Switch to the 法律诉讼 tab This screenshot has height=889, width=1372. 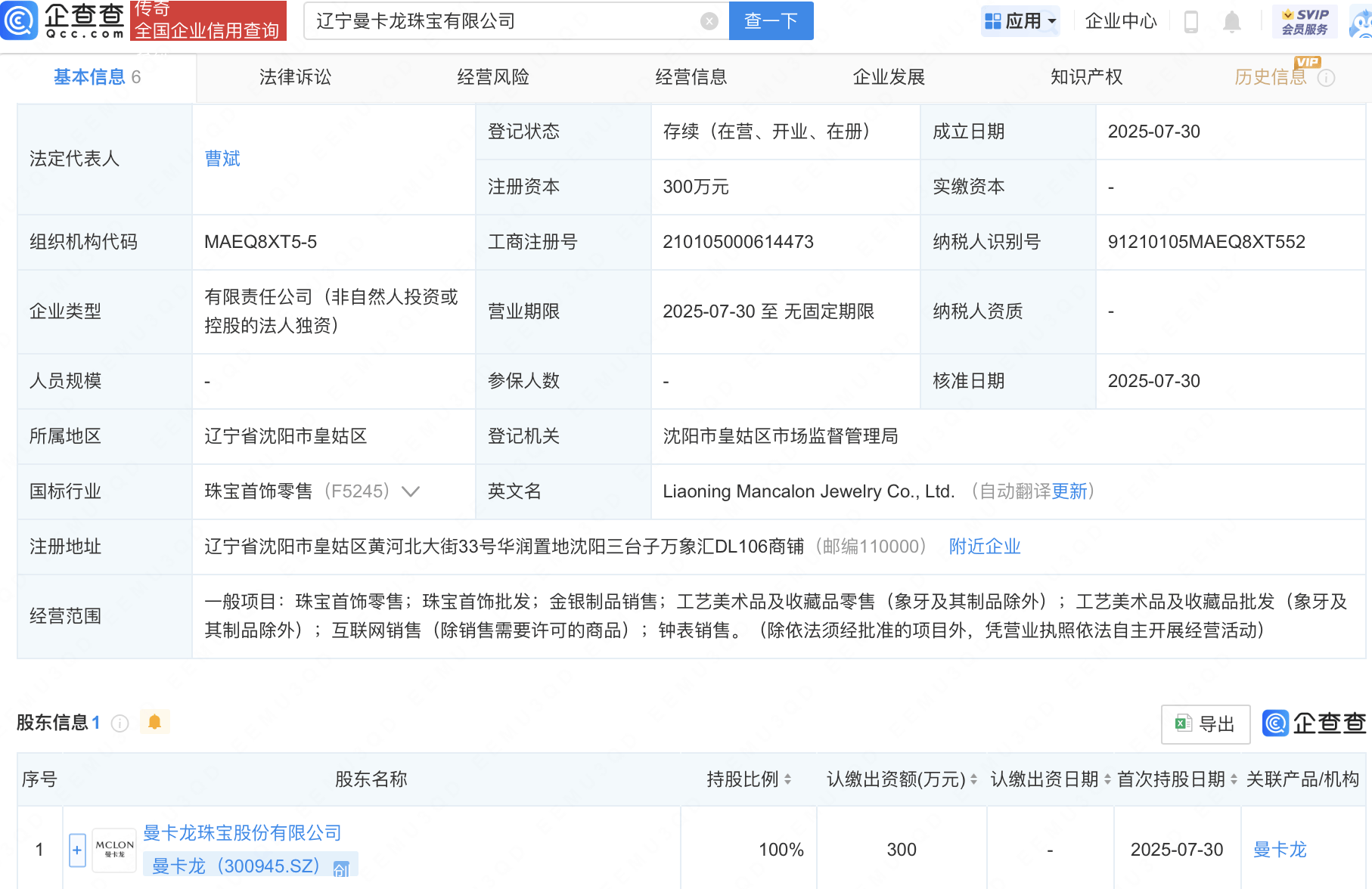[294, 76]
